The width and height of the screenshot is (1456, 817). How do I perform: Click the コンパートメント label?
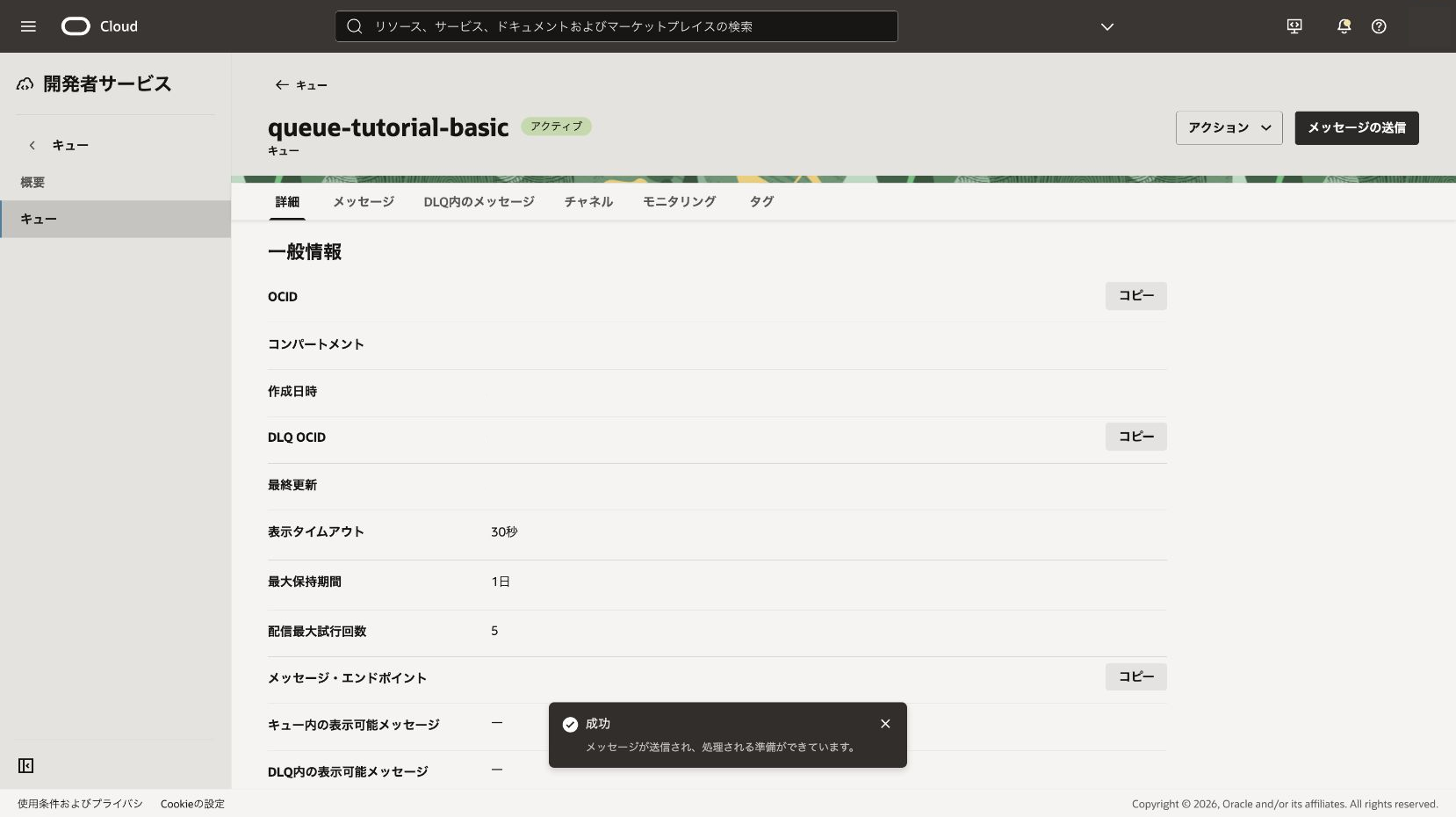pyautogui.click(x=316, y=344)
